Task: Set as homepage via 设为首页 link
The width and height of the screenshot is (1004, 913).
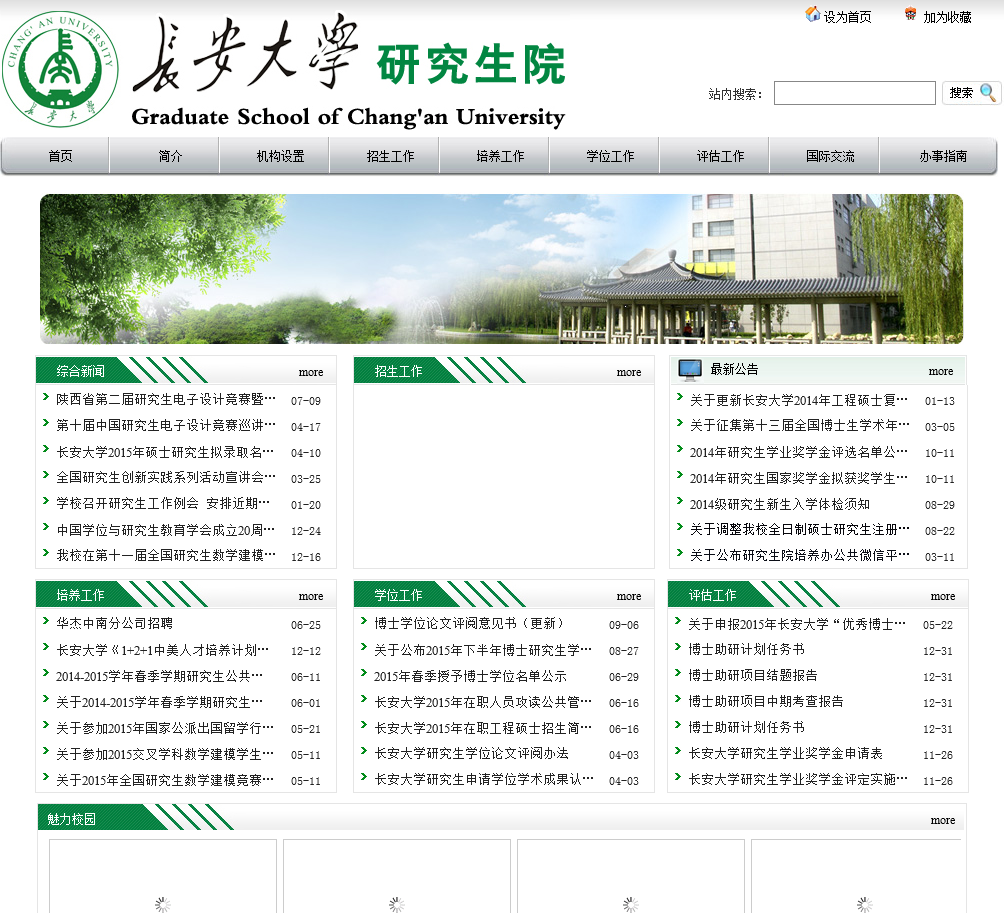Action: 847,17
